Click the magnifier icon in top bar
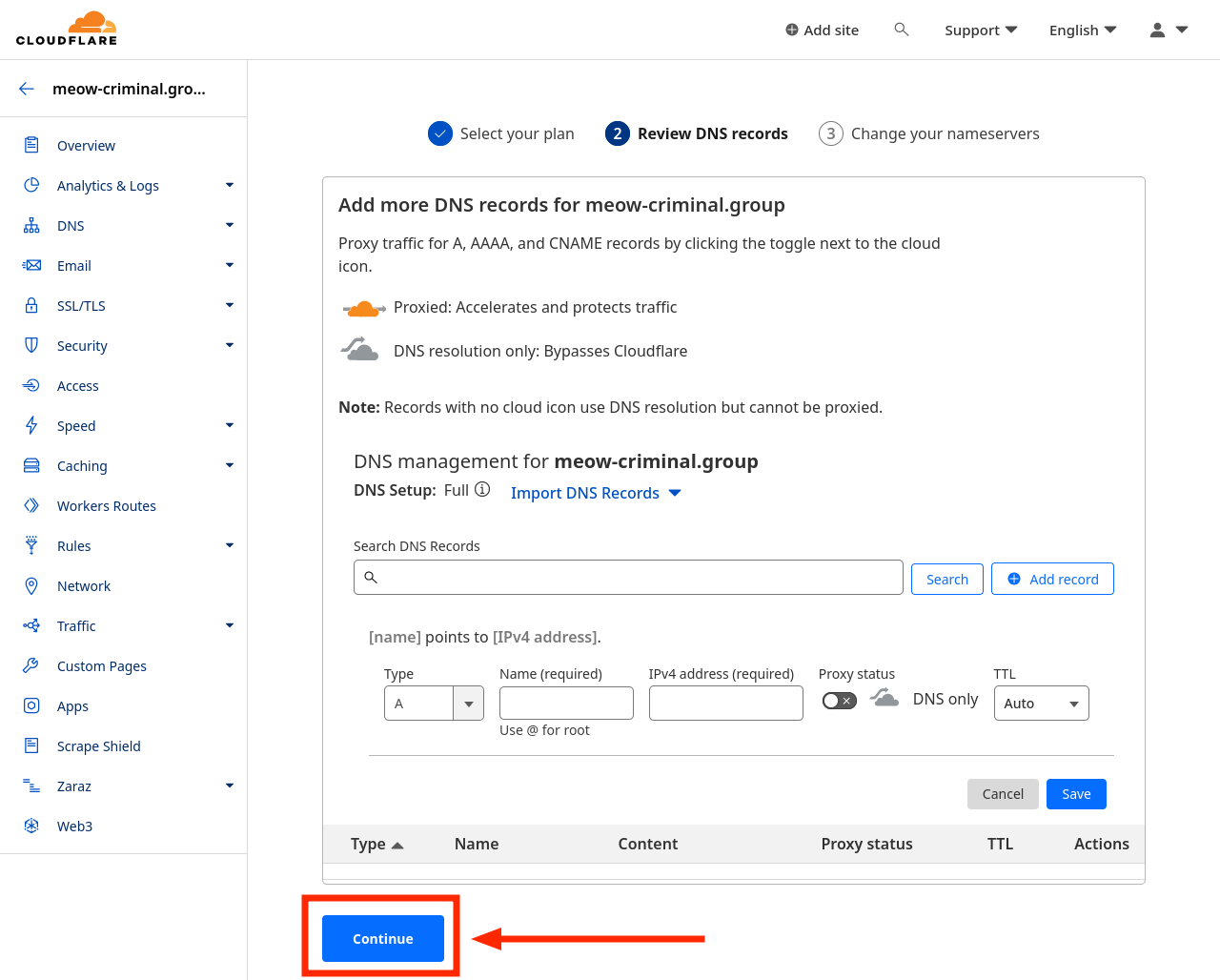This screenshot has height=980, width=1220. point(902,30)
